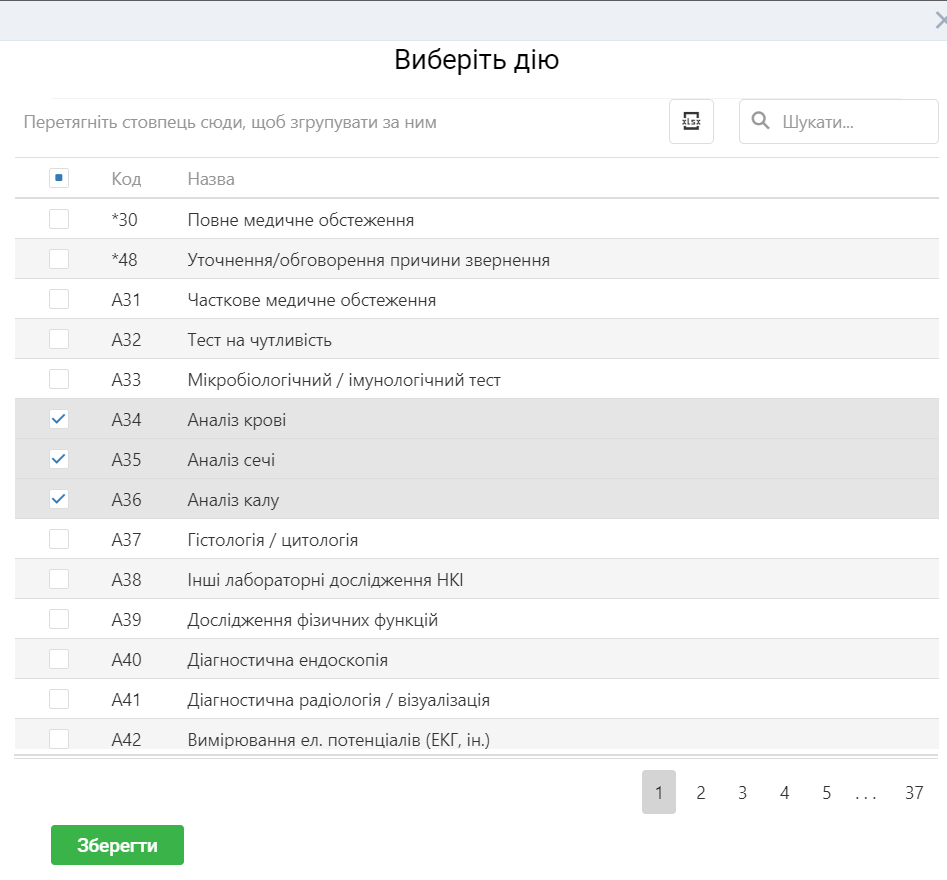Toggle the select-all checkbox in header
The height and width of the screenshot is (880, 947).
(x=59, y=178)
